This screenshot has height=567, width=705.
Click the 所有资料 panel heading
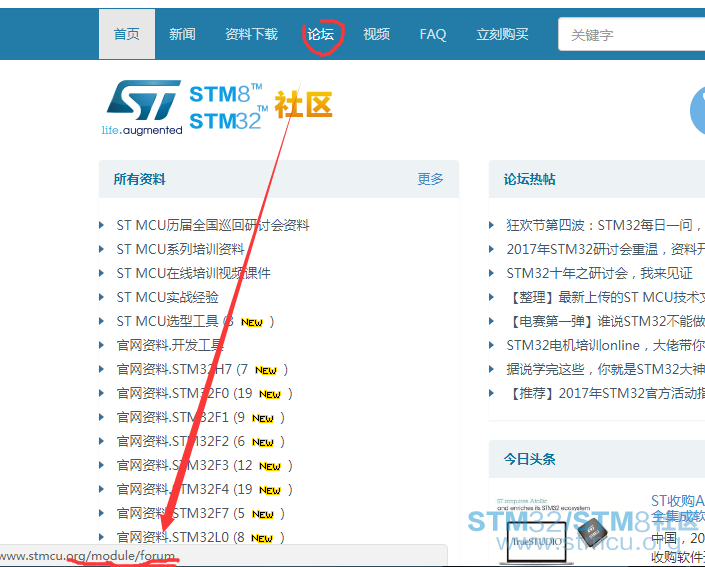click(139, 179)
